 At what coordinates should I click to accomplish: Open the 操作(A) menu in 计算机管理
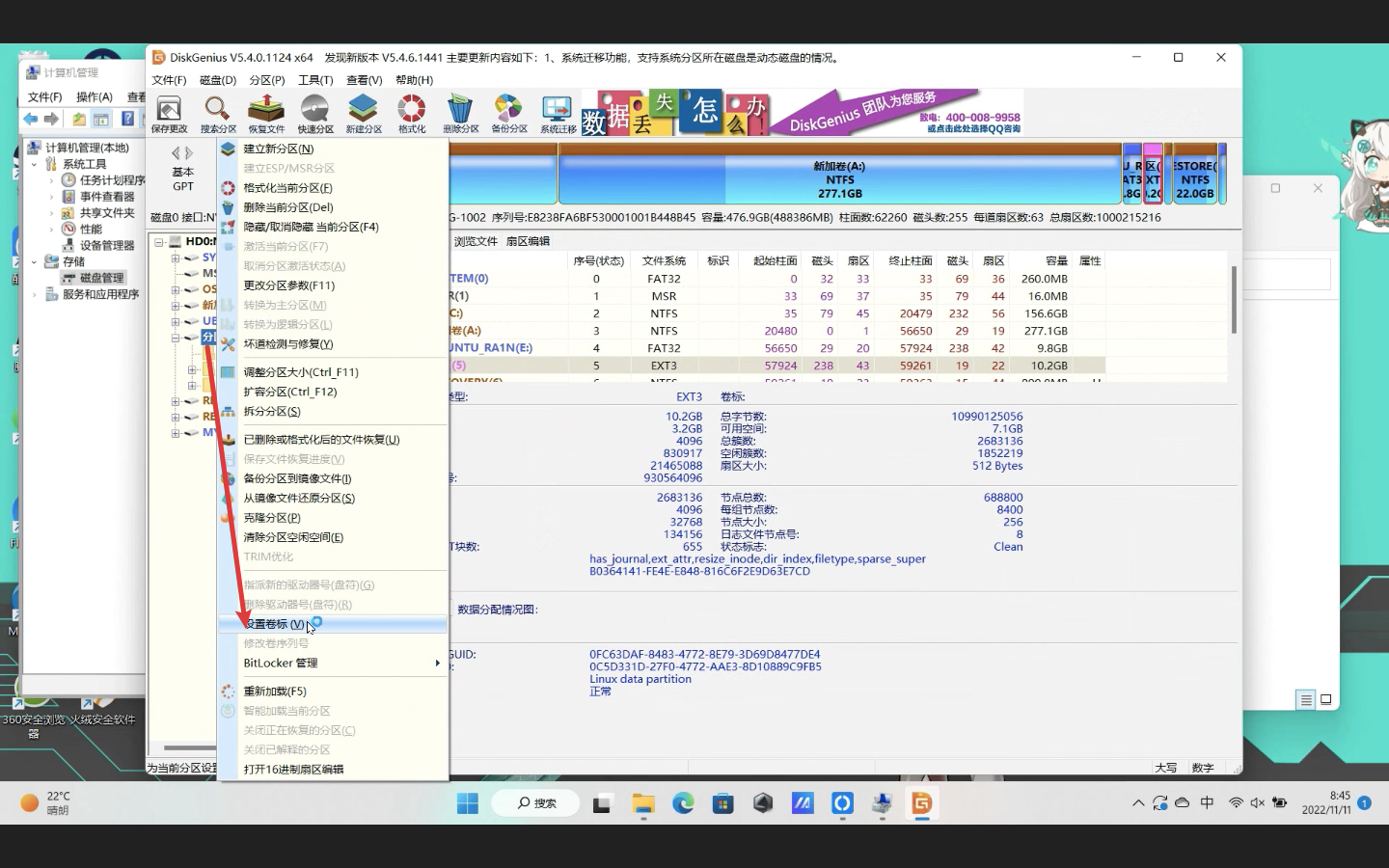point(95,97)
